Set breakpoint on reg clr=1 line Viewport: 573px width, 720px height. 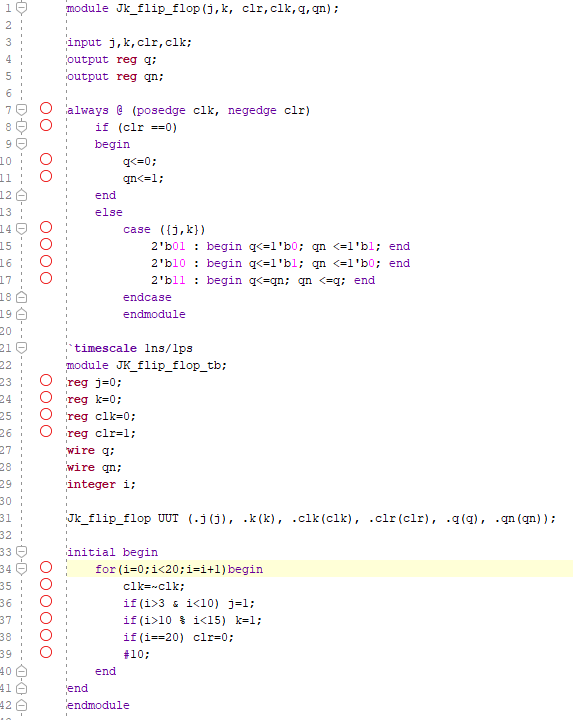(46, 431)
